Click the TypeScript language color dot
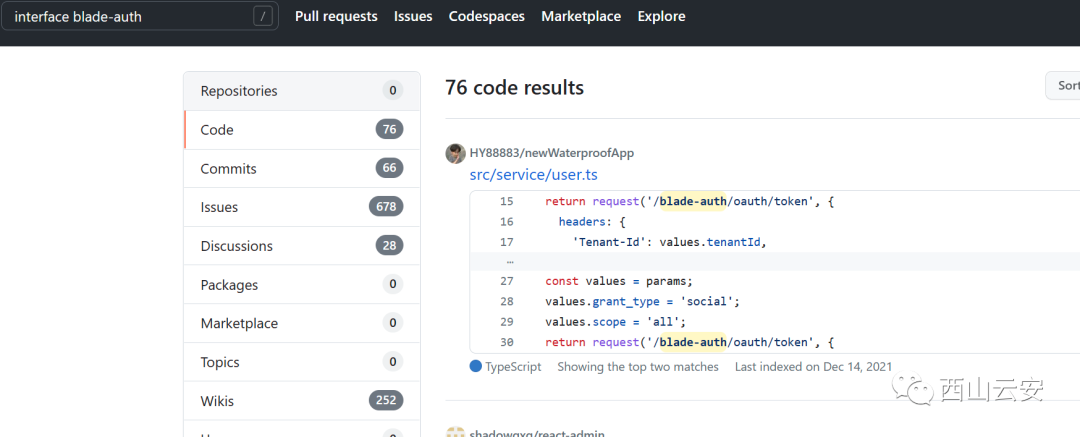Screen dimensions: 1080x437 click(x=476, y=367)
